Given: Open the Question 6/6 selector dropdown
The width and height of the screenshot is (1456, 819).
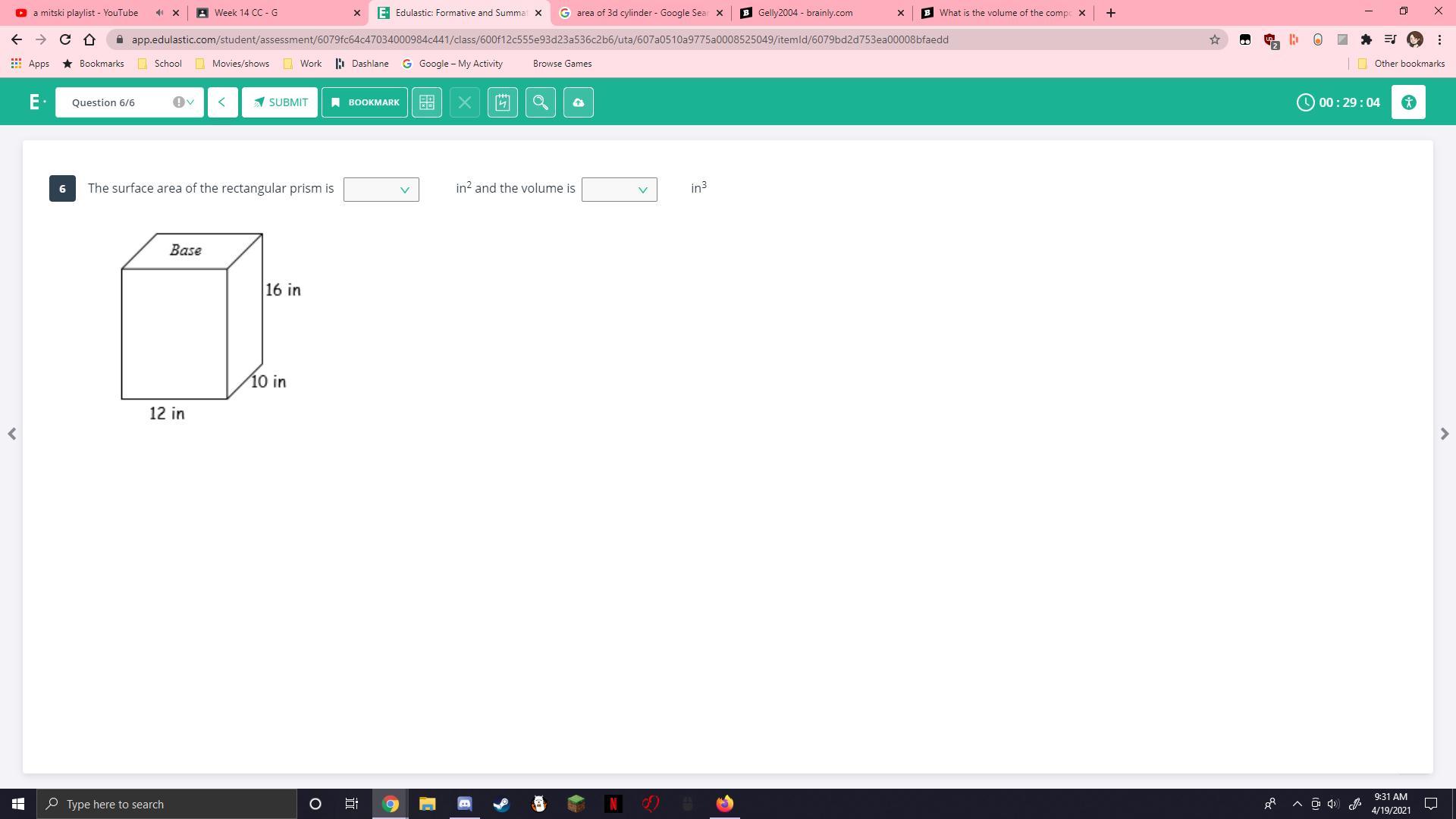Looking at the screenshot, I should (x=129, y=102).
